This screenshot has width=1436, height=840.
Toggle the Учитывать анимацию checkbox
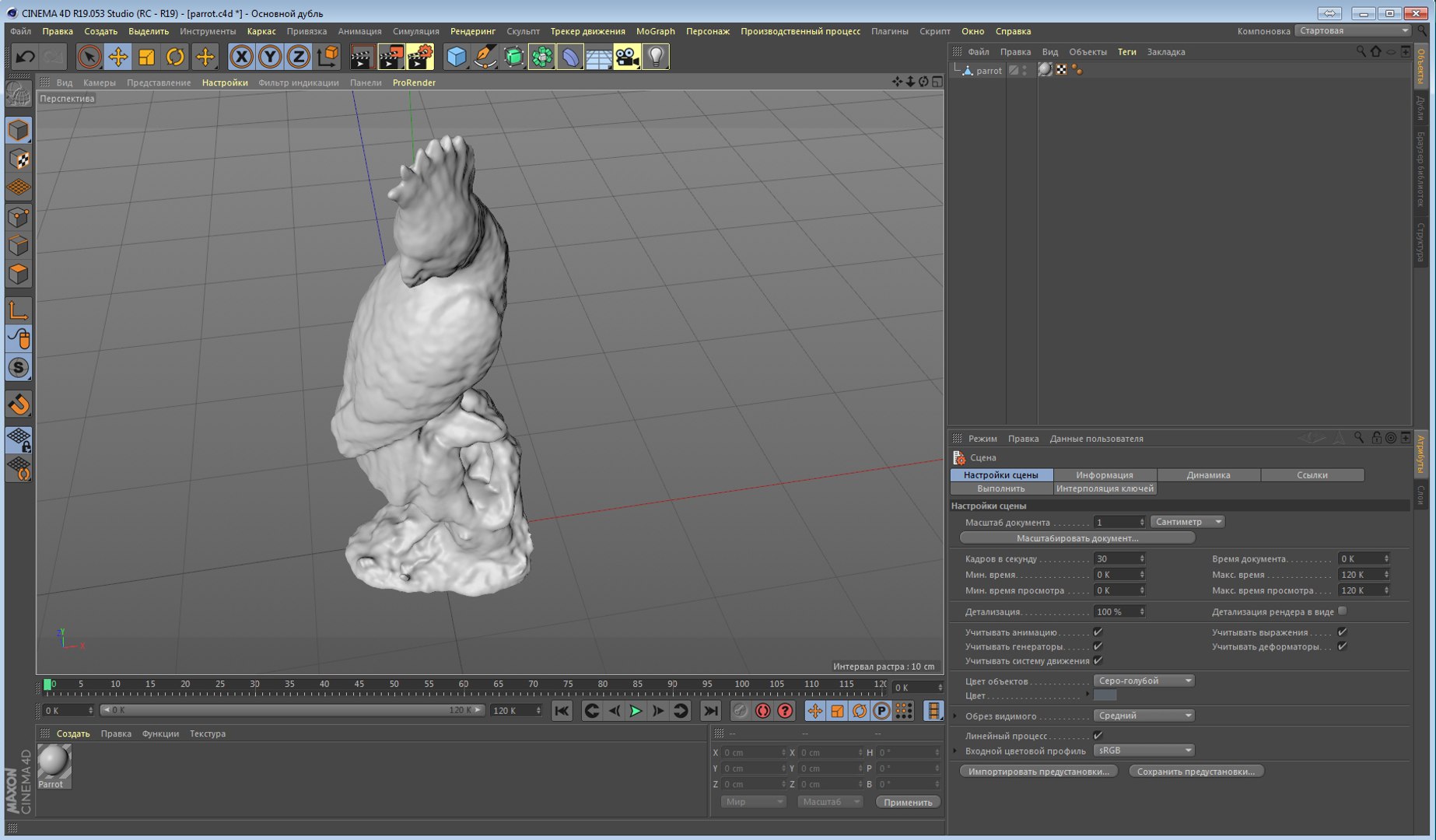point(1098,632)
